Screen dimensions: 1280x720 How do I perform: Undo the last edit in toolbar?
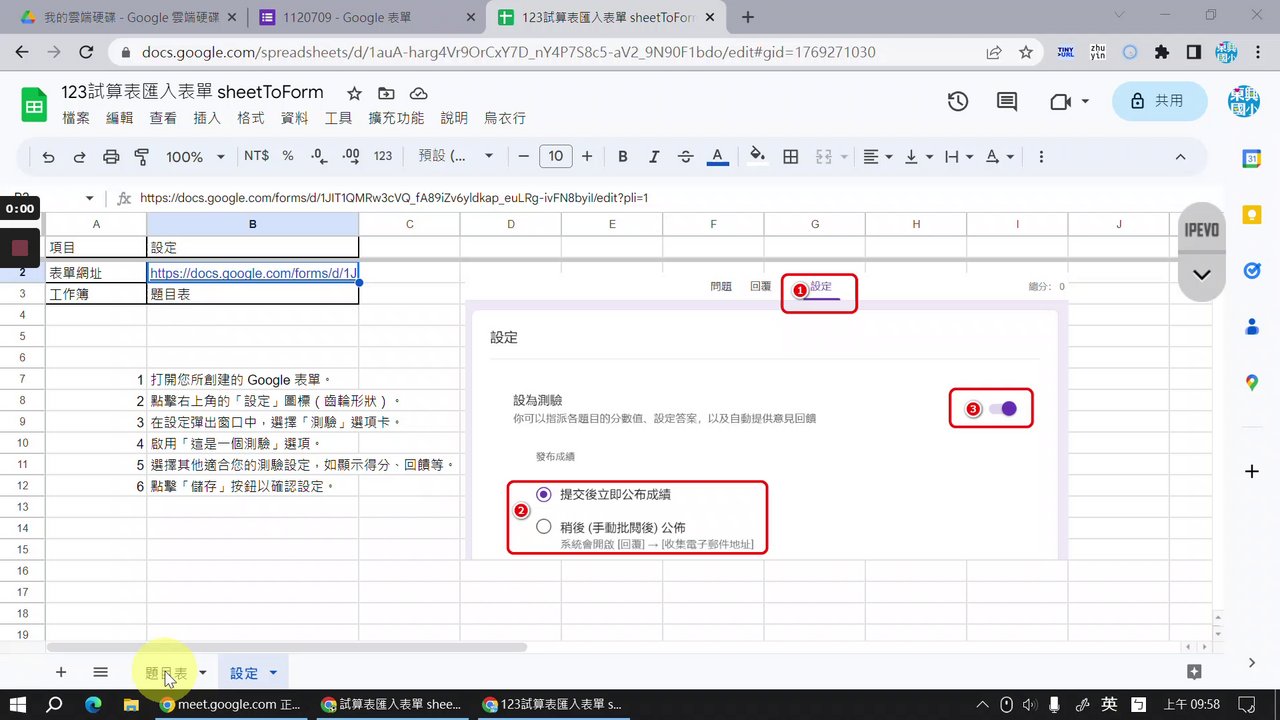tap(48, 157)
